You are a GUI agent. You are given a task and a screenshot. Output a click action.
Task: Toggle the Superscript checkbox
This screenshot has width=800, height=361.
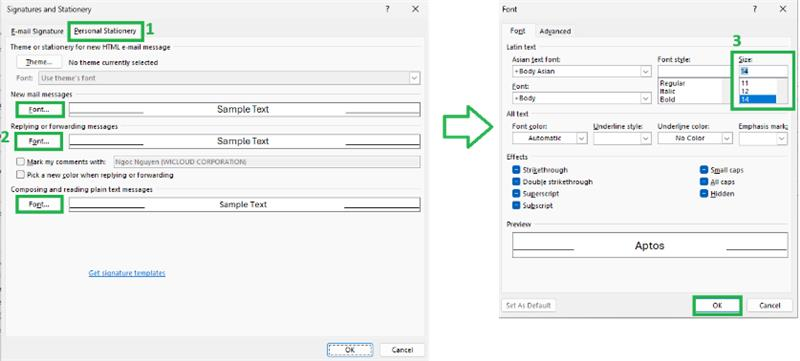click(x=516, y=194)
